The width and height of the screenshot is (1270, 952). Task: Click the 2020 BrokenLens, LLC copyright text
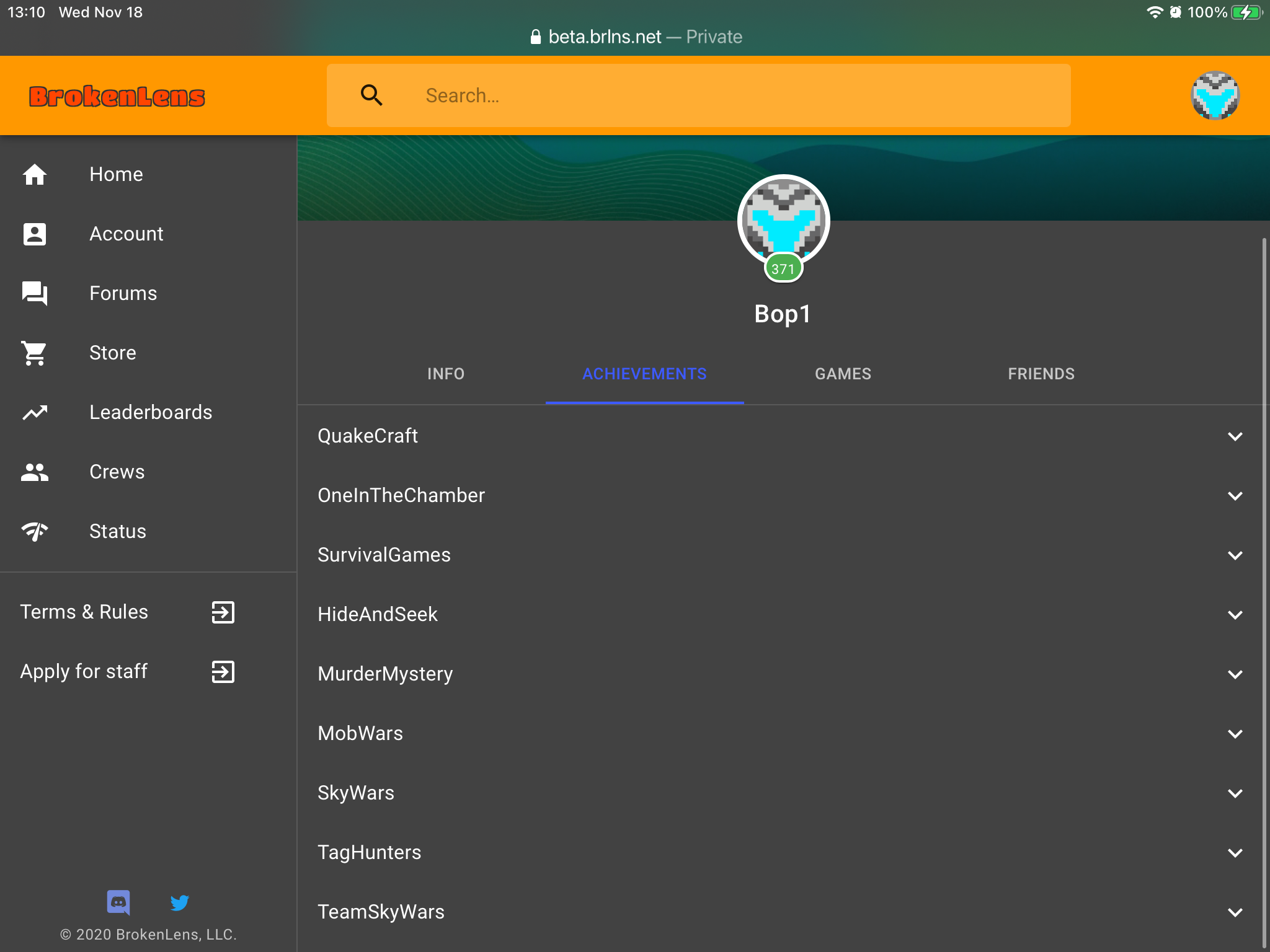coord(148,935)
